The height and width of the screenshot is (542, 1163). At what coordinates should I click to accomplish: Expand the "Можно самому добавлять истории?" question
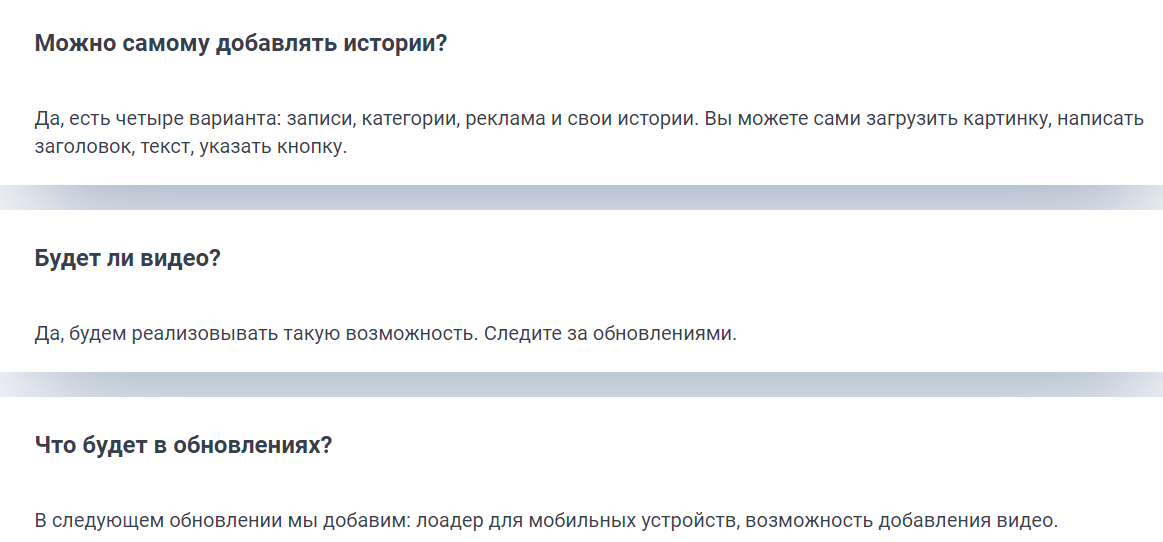[x=240, y=45]
